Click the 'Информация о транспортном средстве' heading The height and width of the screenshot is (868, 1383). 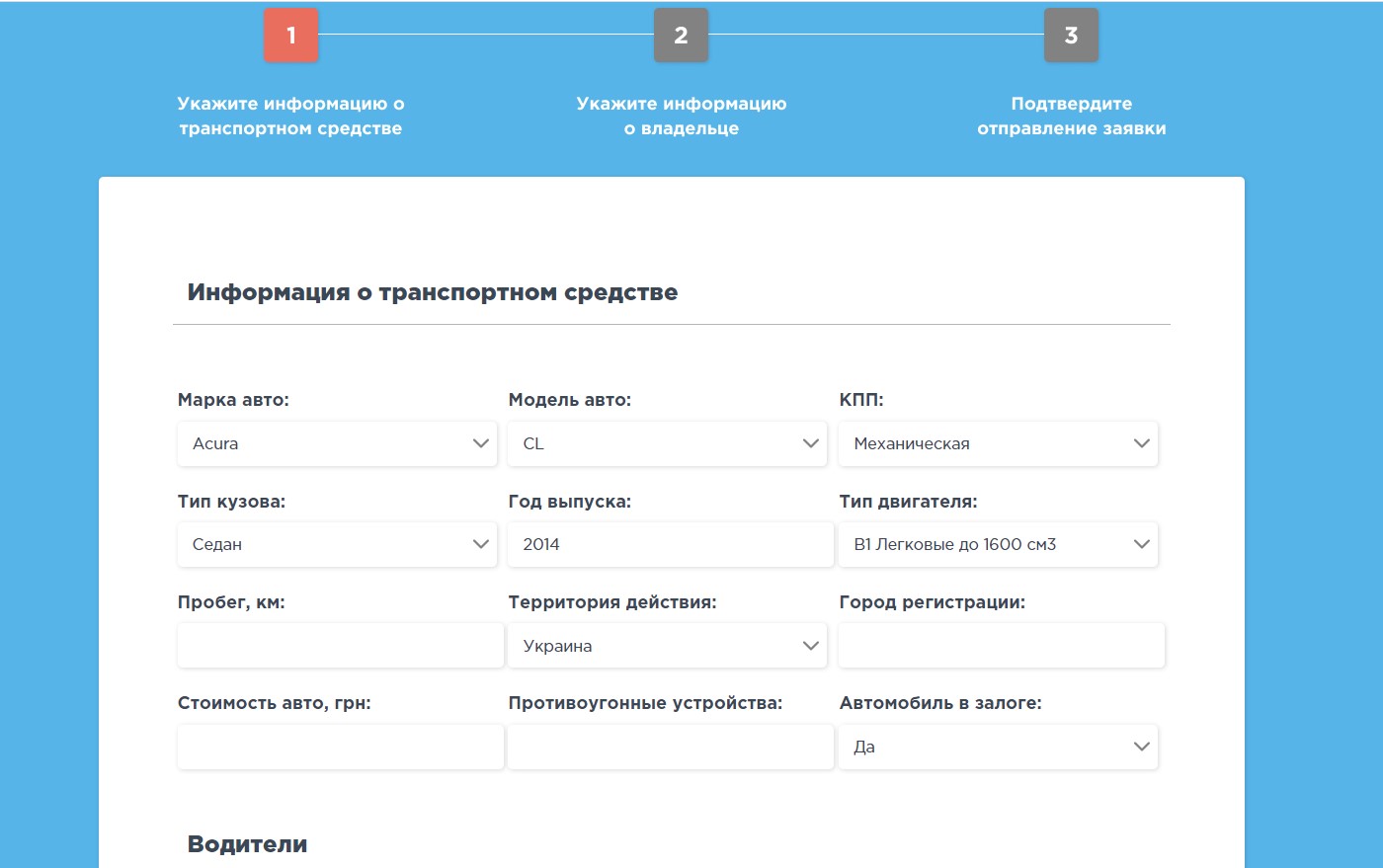433,292
